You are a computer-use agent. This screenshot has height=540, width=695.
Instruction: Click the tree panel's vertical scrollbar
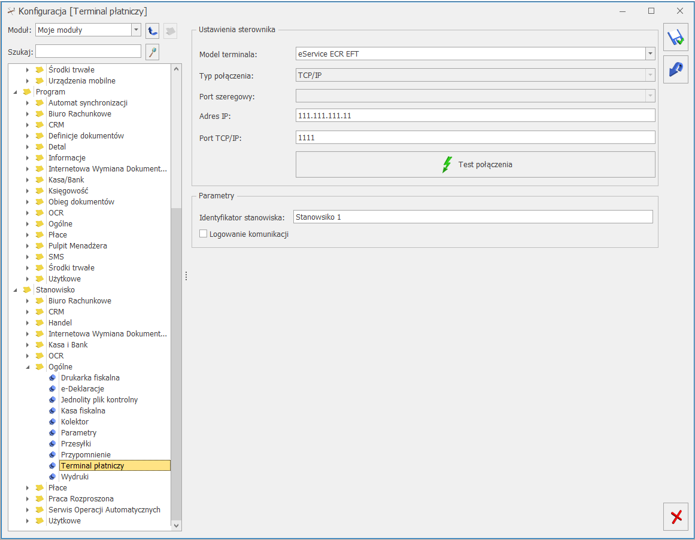176,360
